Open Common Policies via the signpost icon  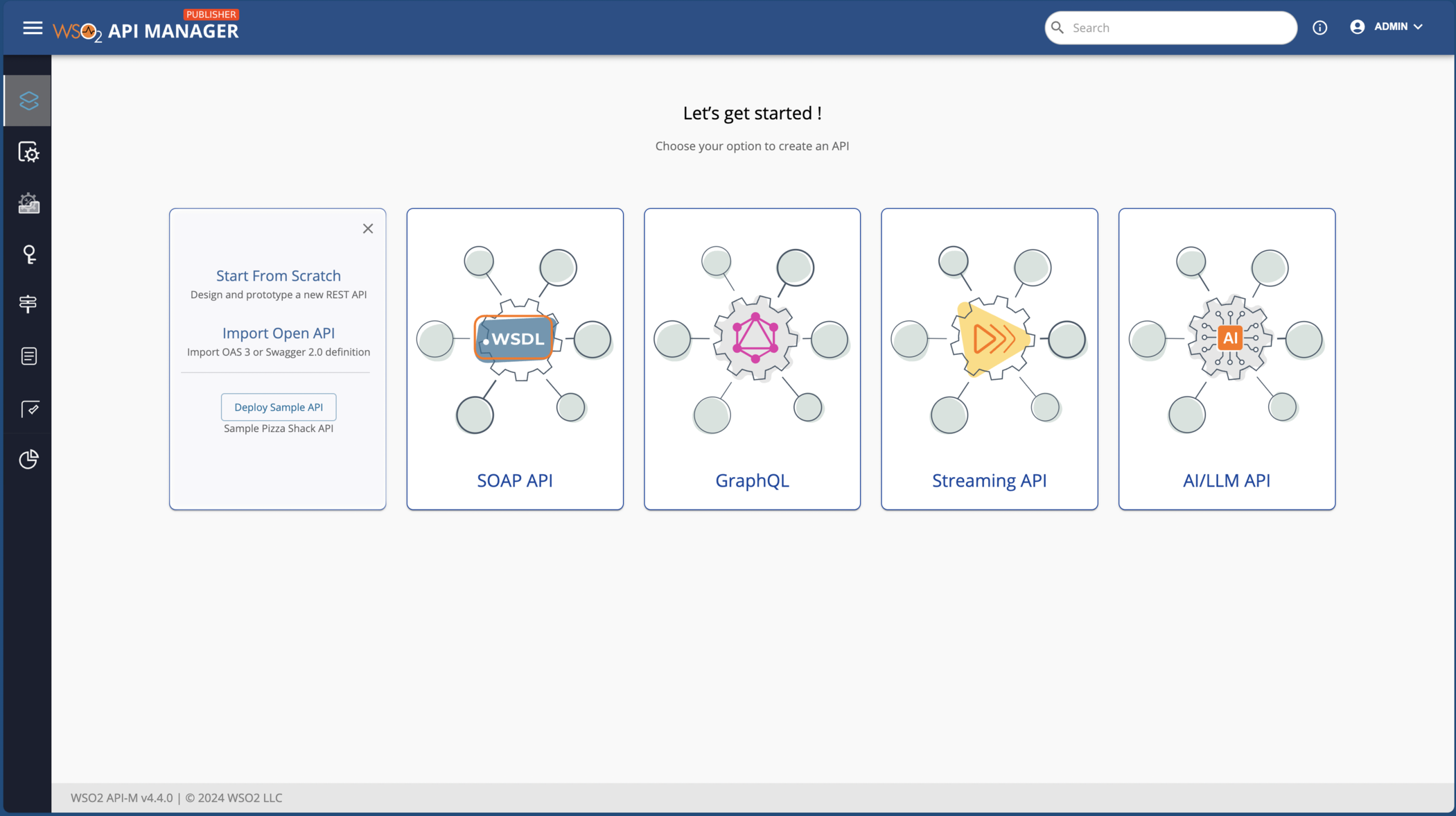28,304
